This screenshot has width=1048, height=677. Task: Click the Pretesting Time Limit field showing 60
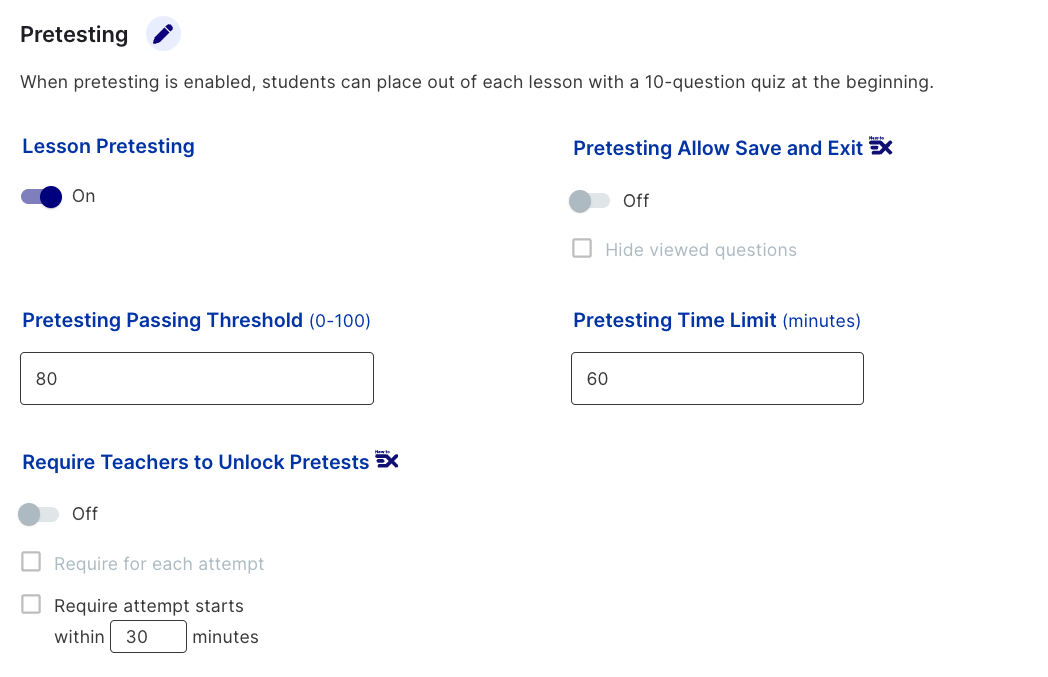716,378
